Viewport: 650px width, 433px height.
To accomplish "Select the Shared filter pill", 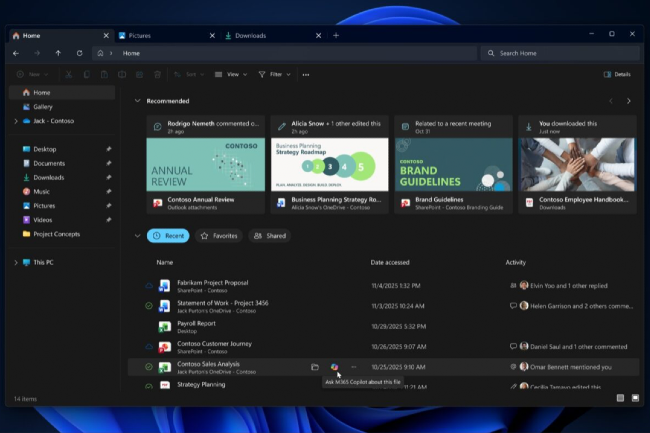I will pos(270,236).
